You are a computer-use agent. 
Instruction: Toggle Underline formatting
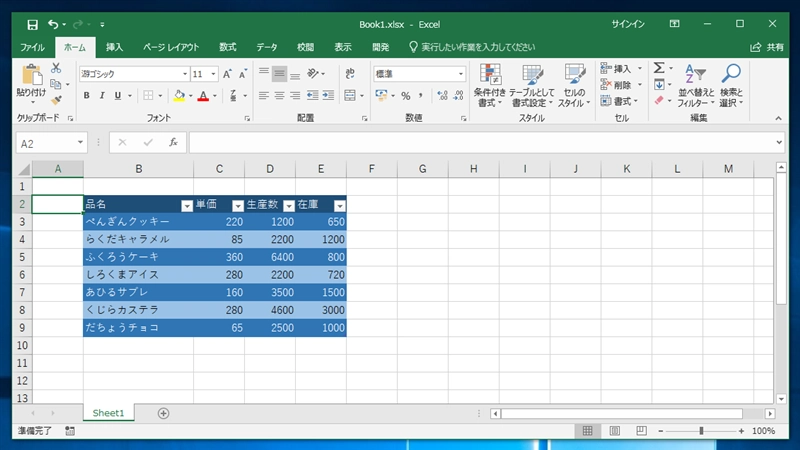[118, 95]
